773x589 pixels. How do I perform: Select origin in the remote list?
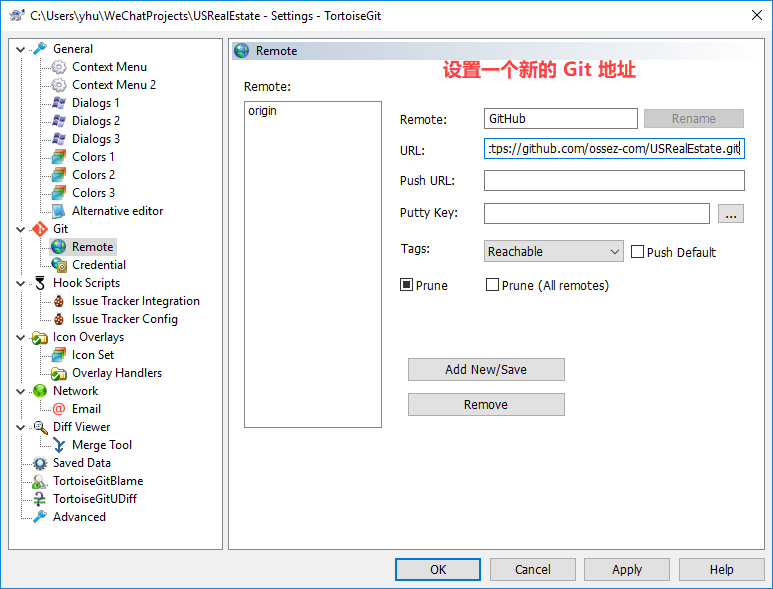tap(262, 111)
